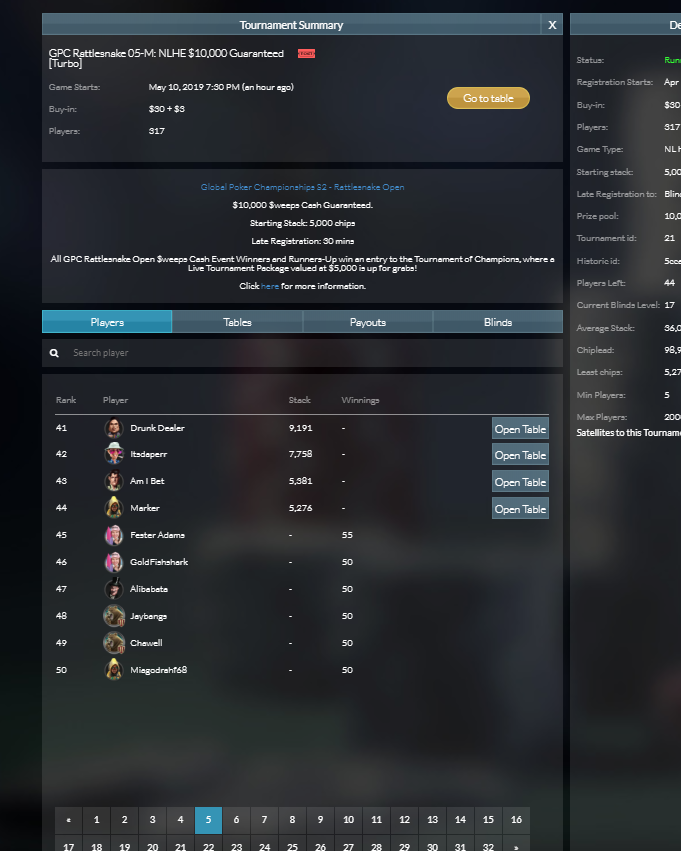Screen dimensions: 681x851
Task: Click Itsdaperr's player avatar
Action: pos(113,454)
